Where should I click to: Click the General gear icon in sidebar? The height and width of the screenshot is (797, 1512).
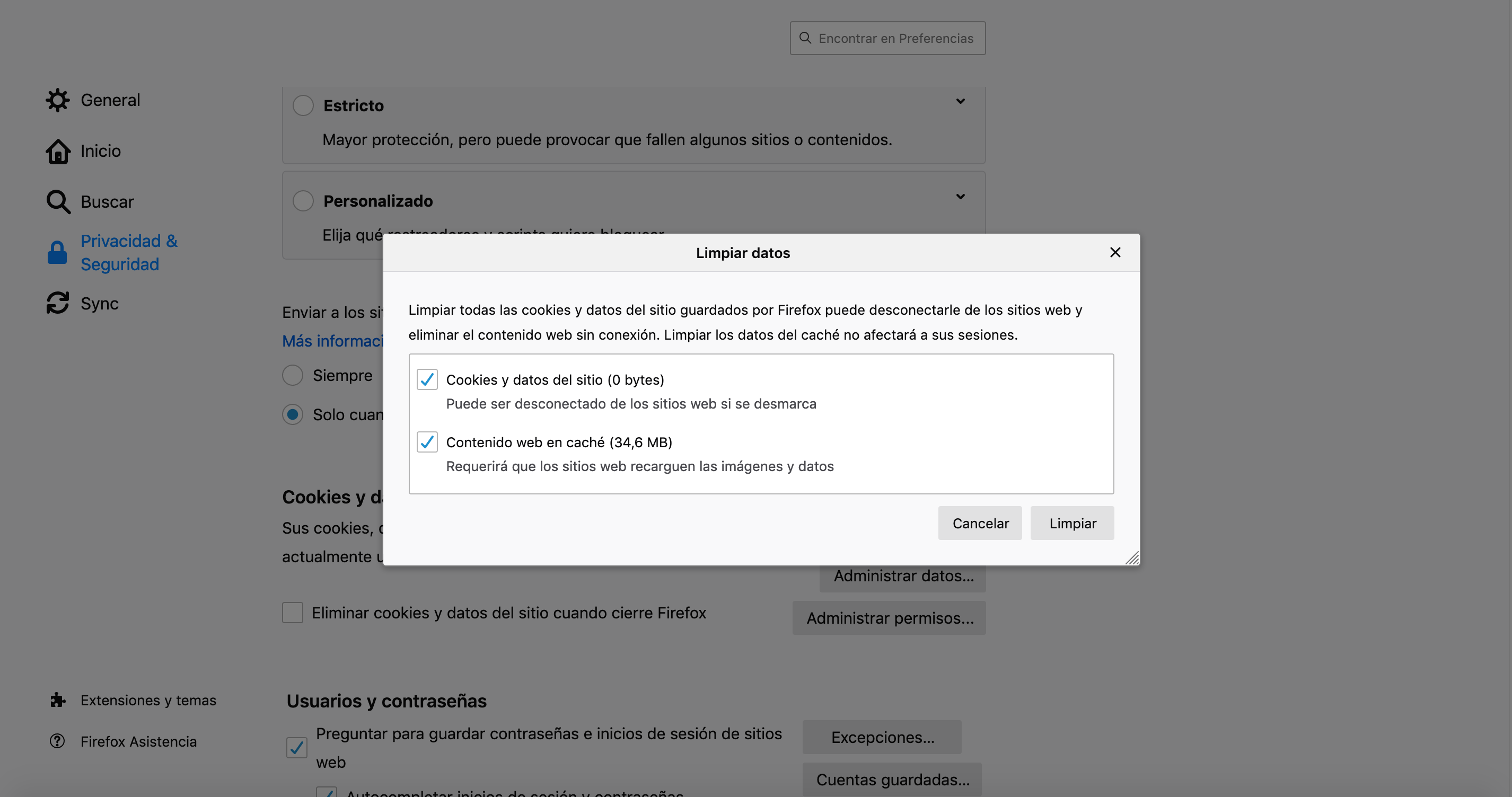[57, 100]
